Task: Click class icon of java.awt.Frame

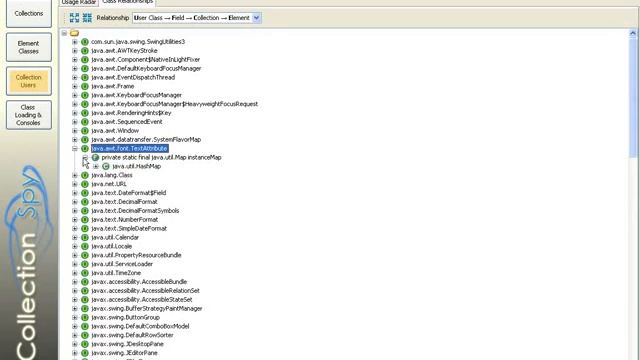Action: pyautogui.click(x=85, y=86)
